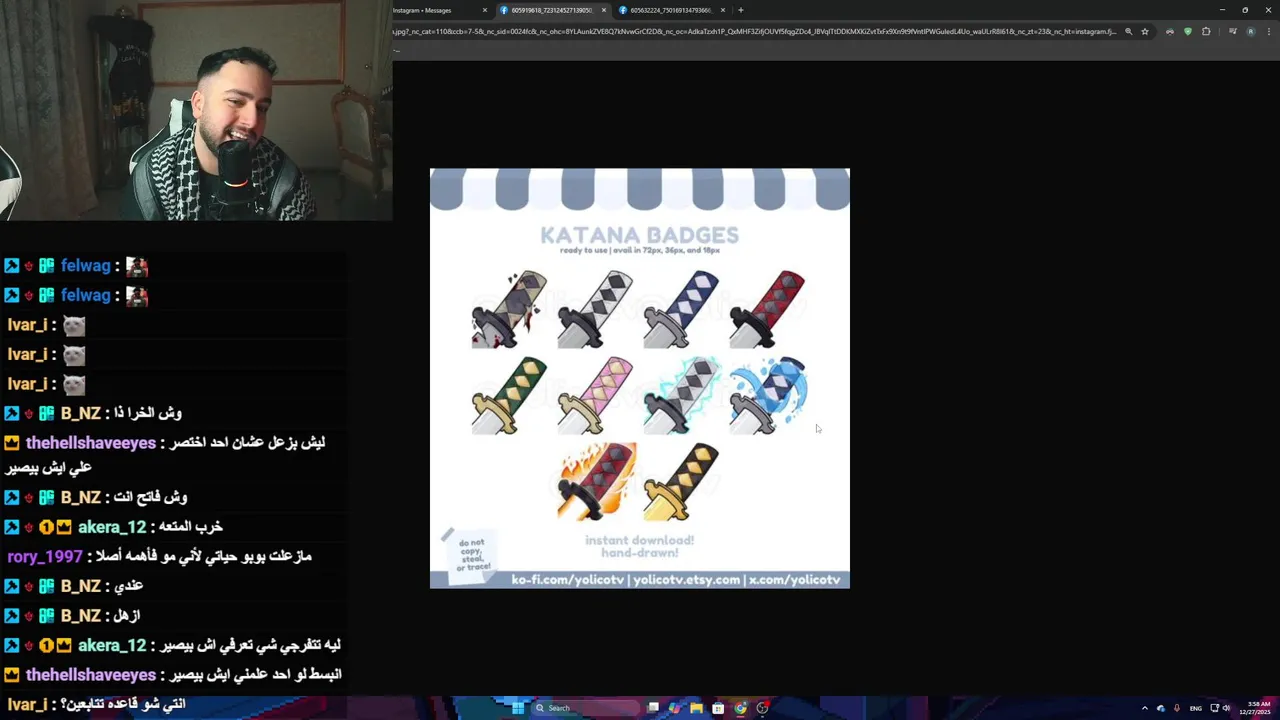Open Microsoft Store from the taskbar
The height and width of the screenshot is (720, 1280).
coord(718,708)
